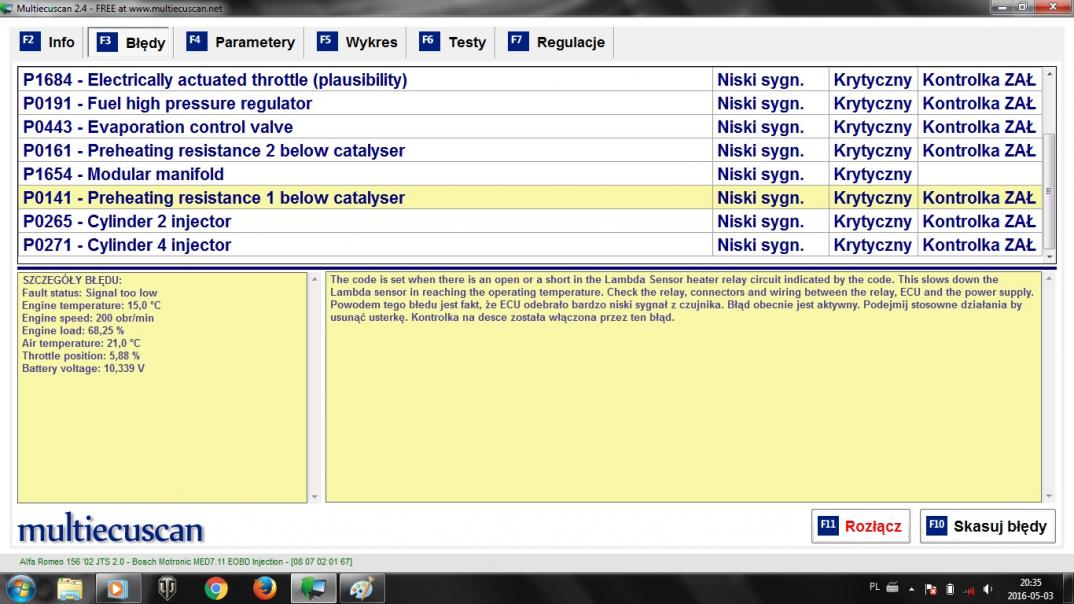Open File Explorer from the taskbar

[x=70, y=589]
